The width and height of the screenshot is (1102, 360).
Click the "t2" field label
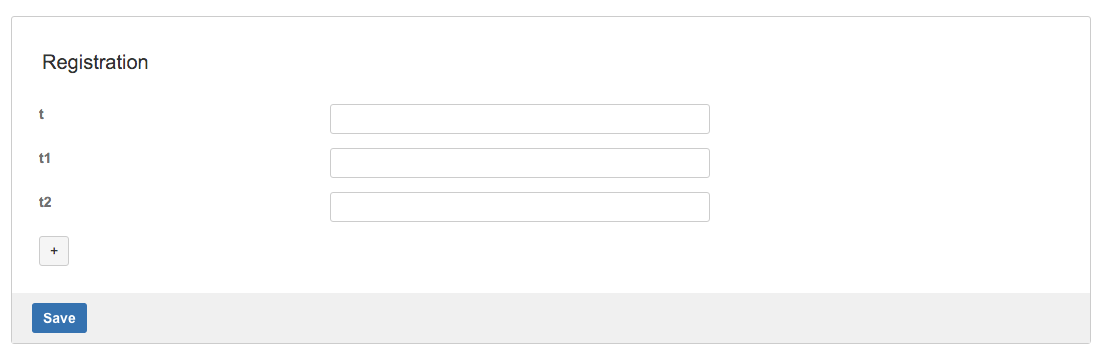click(45, 202)
